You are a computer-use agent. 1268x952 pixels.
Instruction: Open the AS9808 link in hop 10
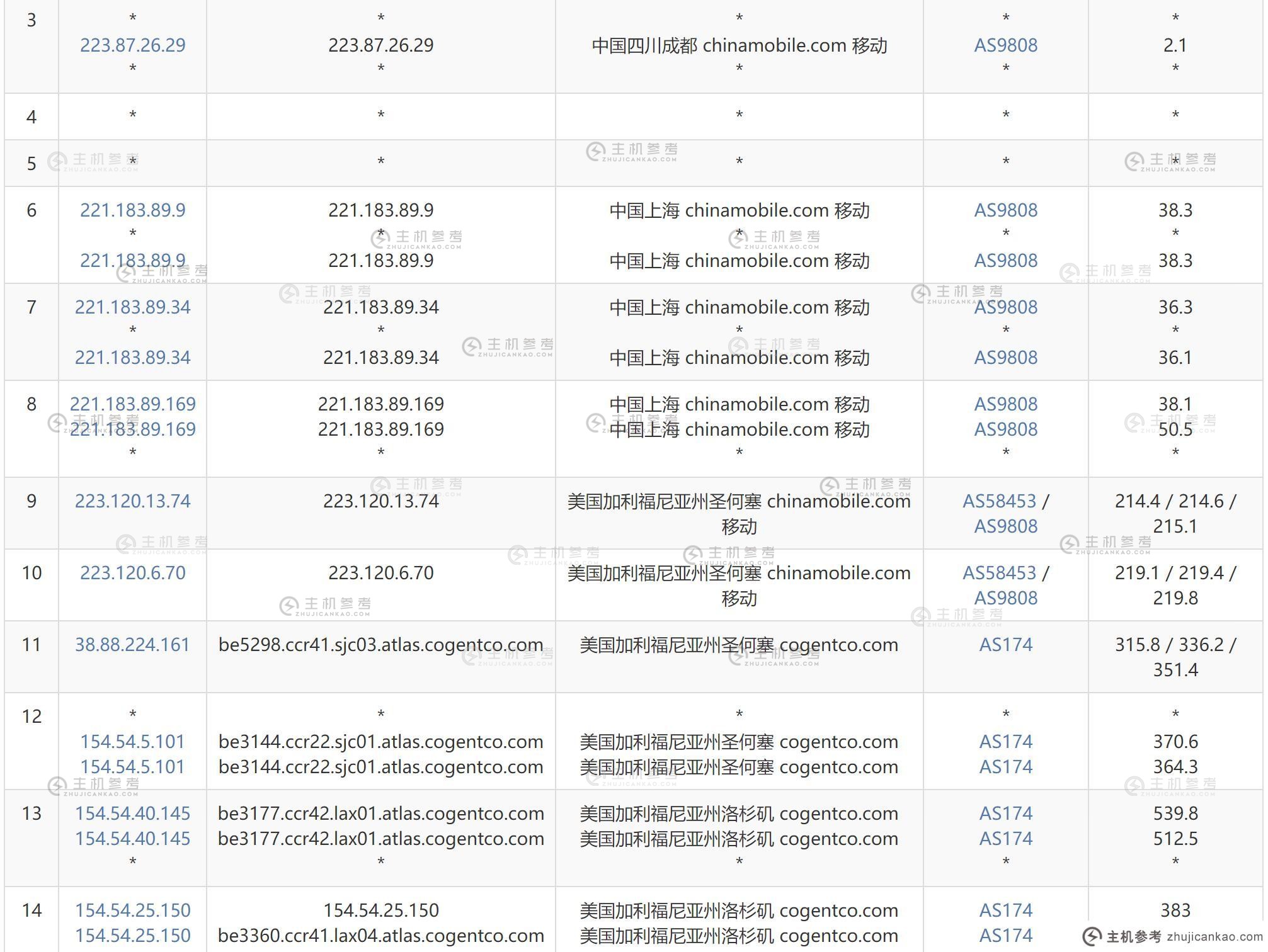1005,598
